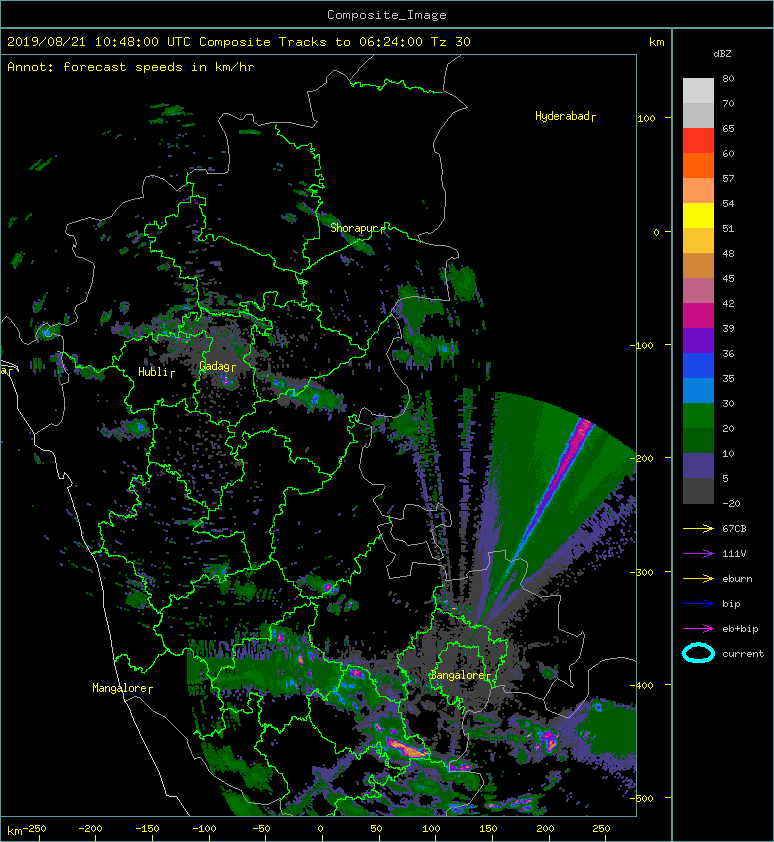Click the Composite_Image title text

coord(387,15)
